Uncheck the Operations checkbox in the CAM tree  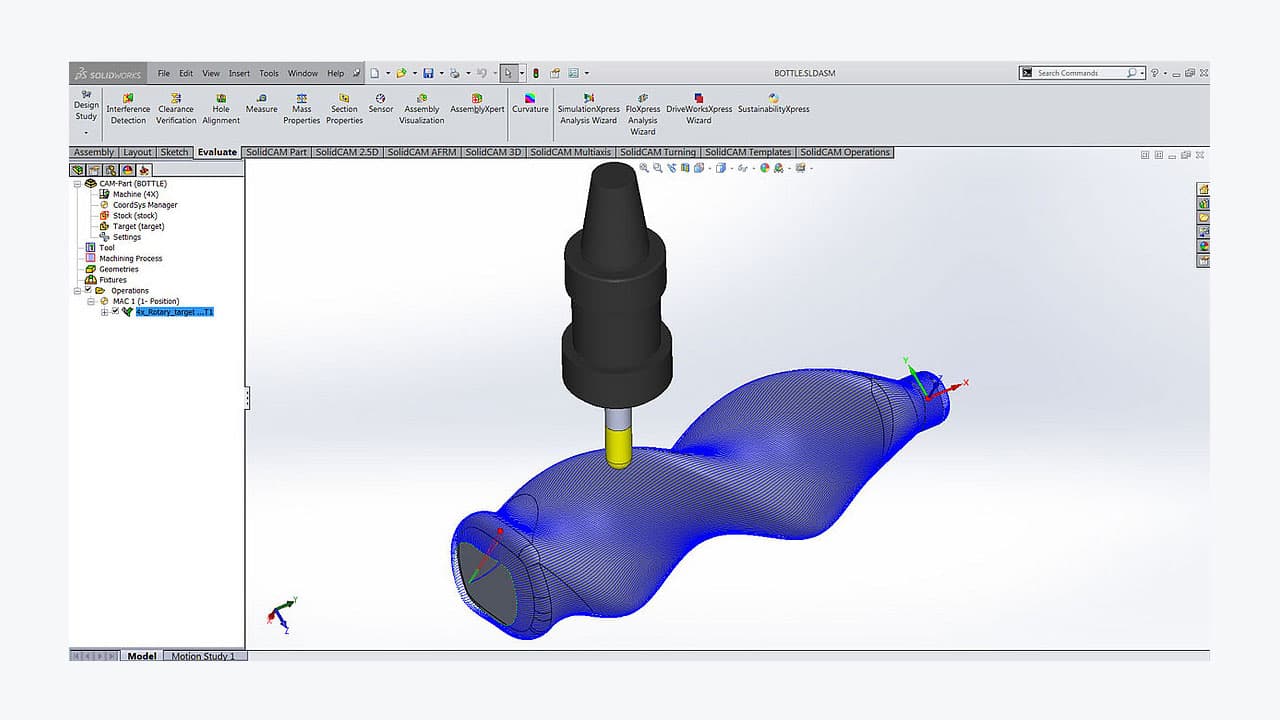pos(88,290)
